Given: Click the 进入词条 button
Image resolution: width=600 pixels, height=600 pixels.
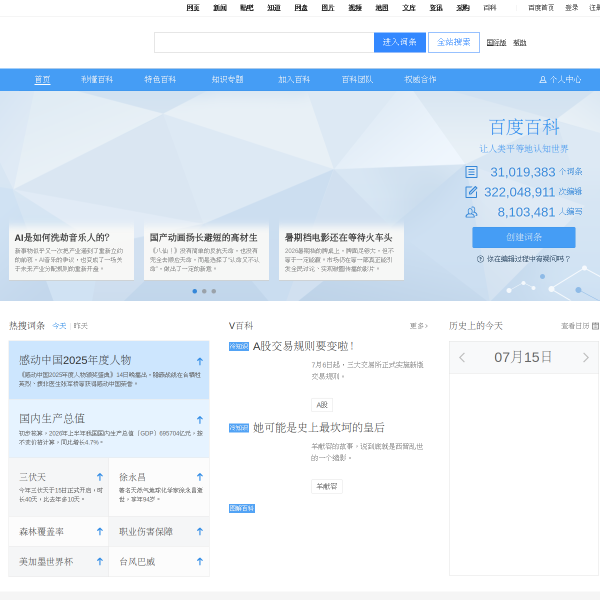Looking at the screenshot, I should coord(400,42).
